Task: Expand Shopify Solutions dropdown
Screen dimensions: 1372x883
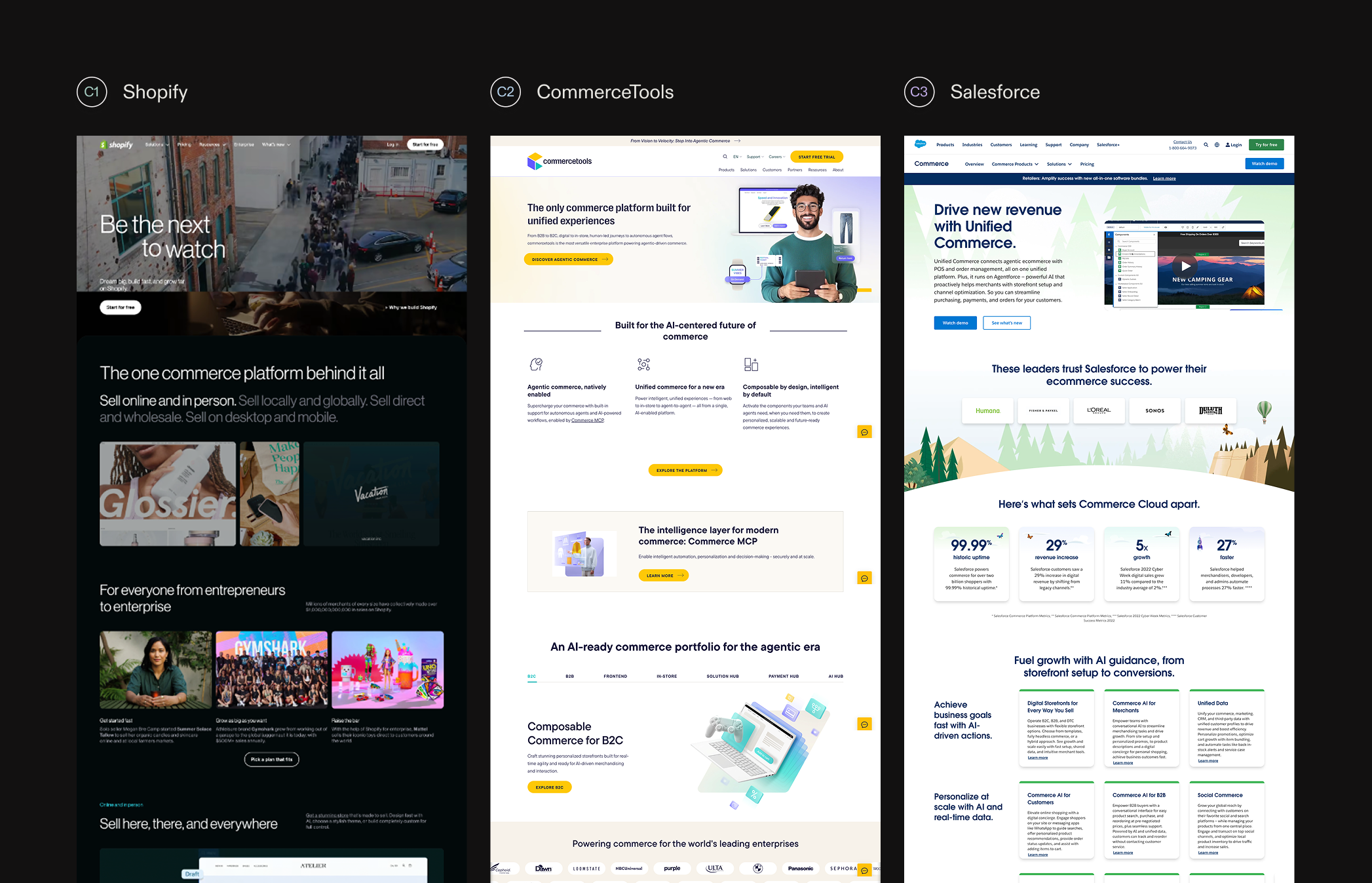Action: coord(157,145)
